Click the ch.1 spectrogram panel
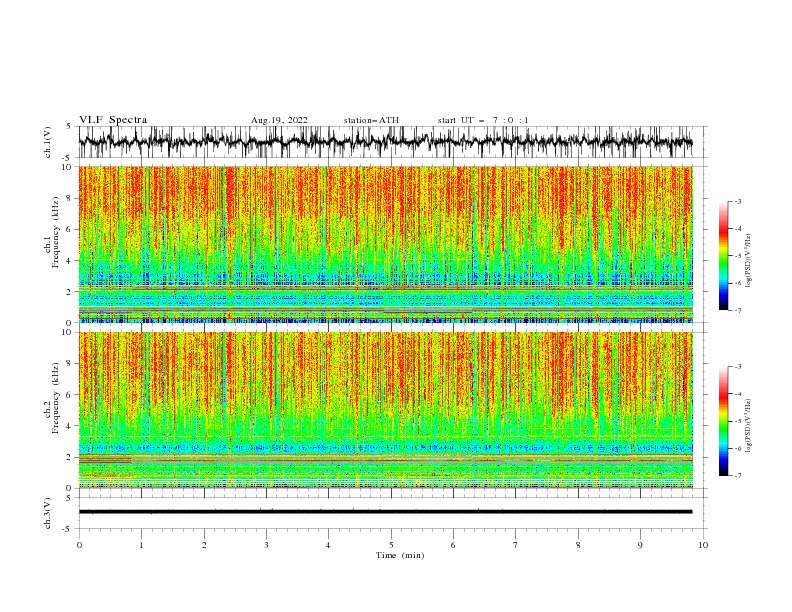The width and height of the screenshot is (792, 612). pos(385,244)
